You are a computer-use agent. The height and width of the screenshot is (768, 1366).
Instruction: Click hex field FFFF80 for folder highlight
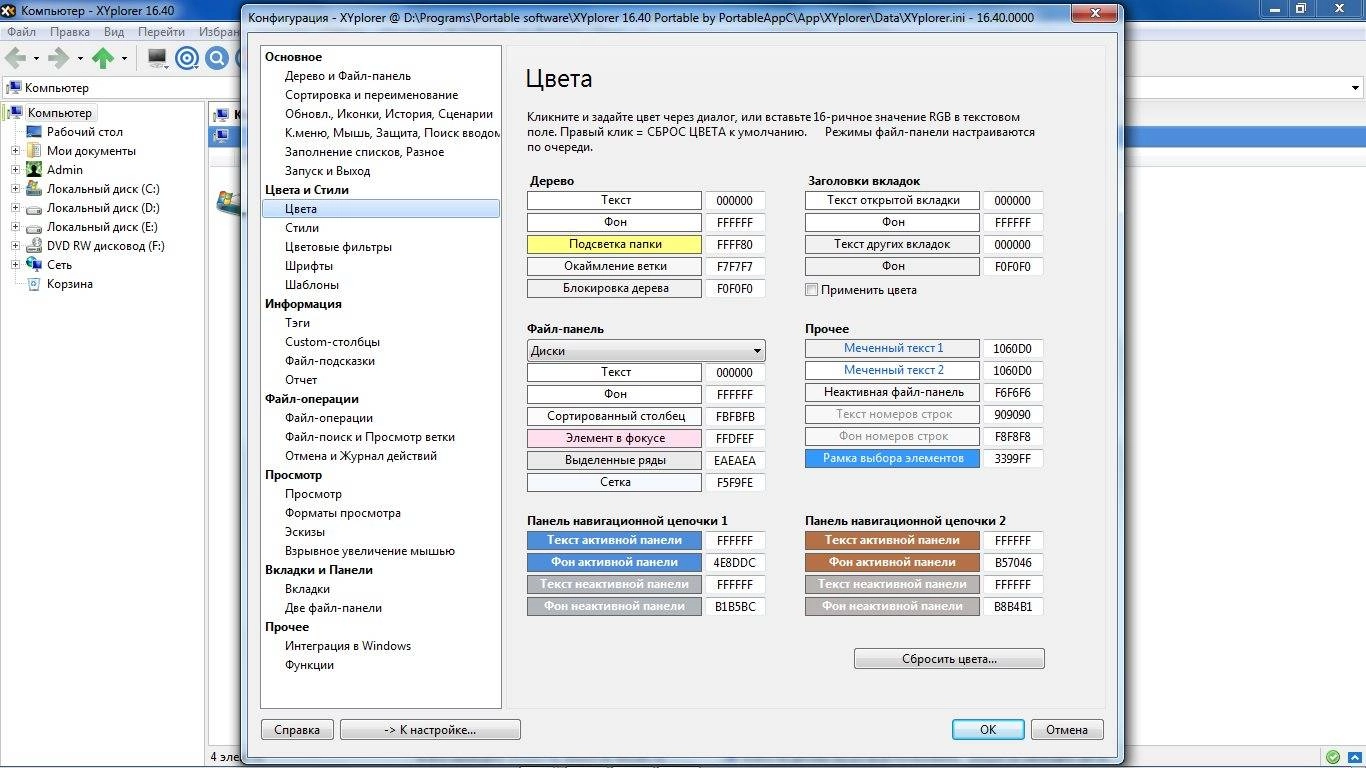(735, 244)
